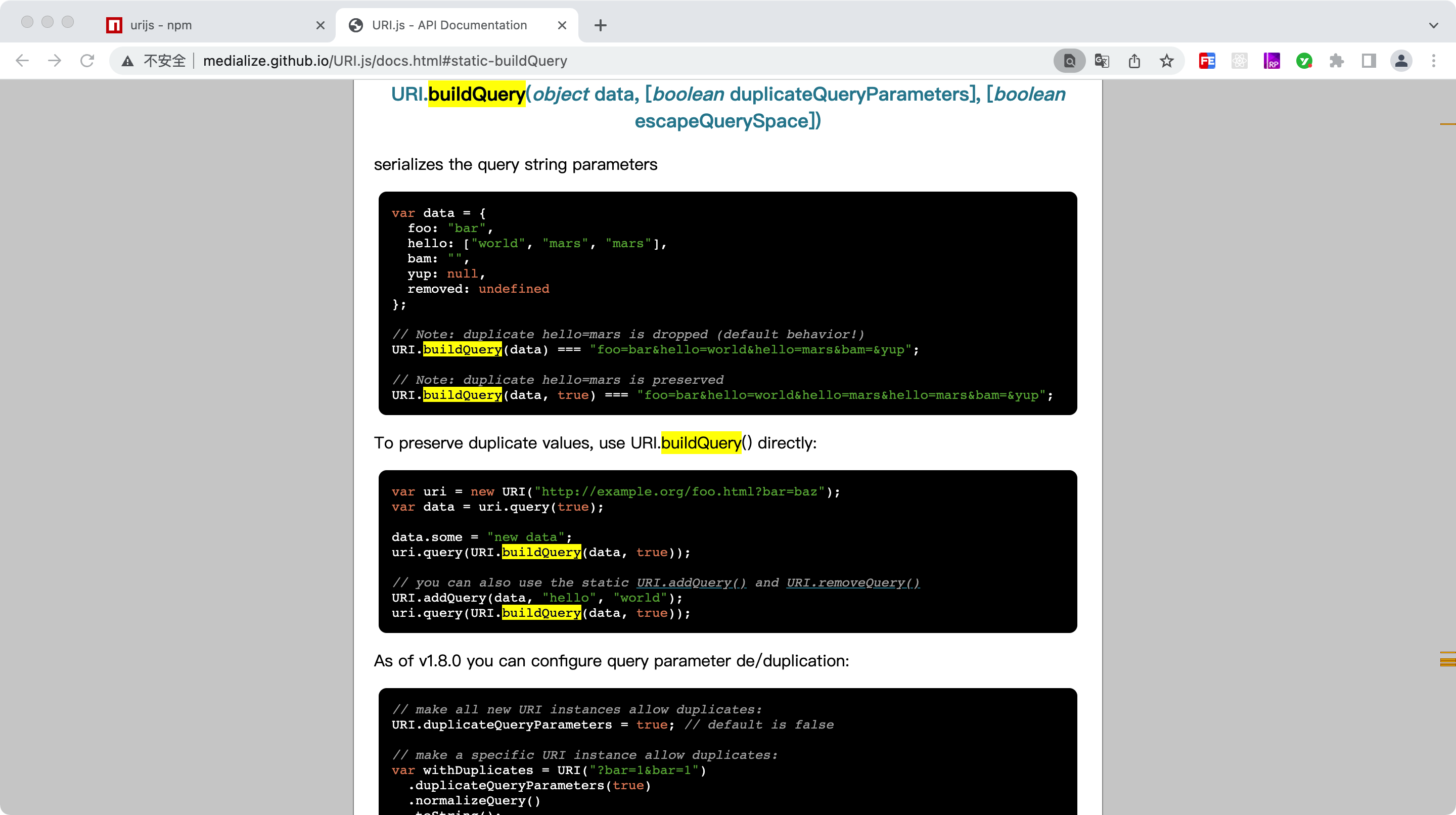Open Chrome three-dot menu
Viewport: 1456px width, 815px height.
(x=1433, y=61)
